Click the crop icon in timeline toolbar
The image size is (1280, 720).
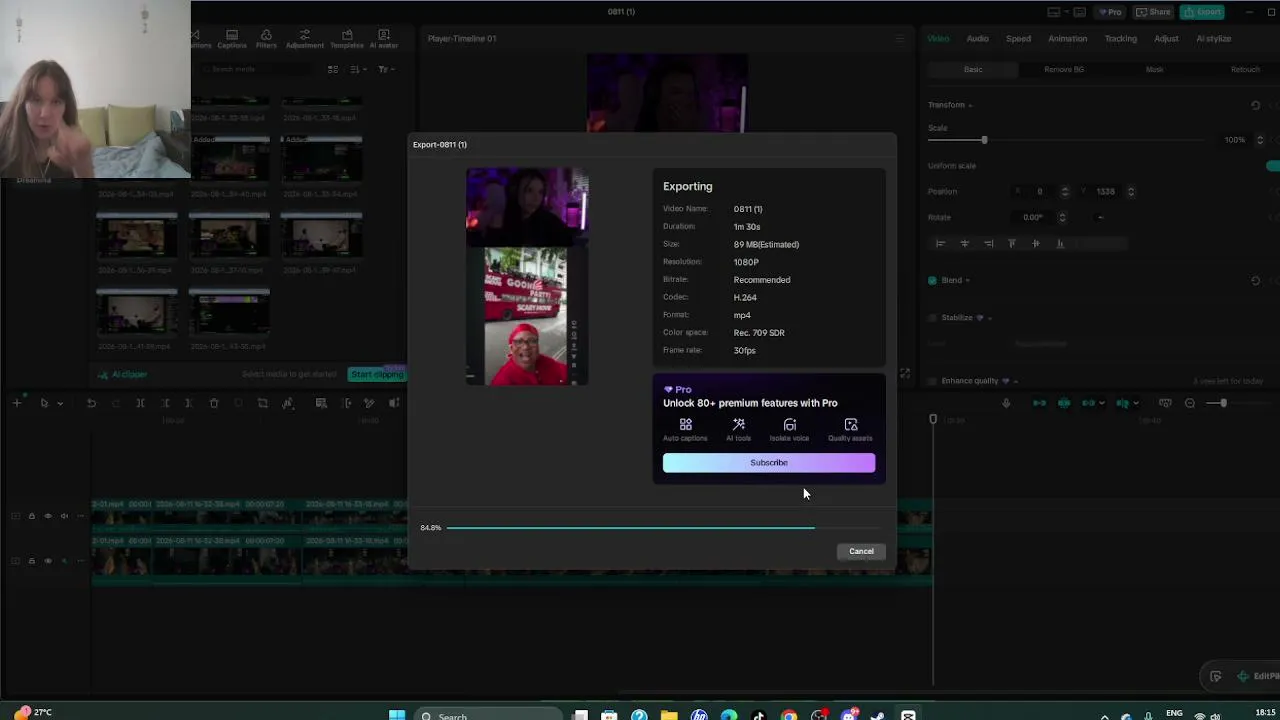[263, 403]
